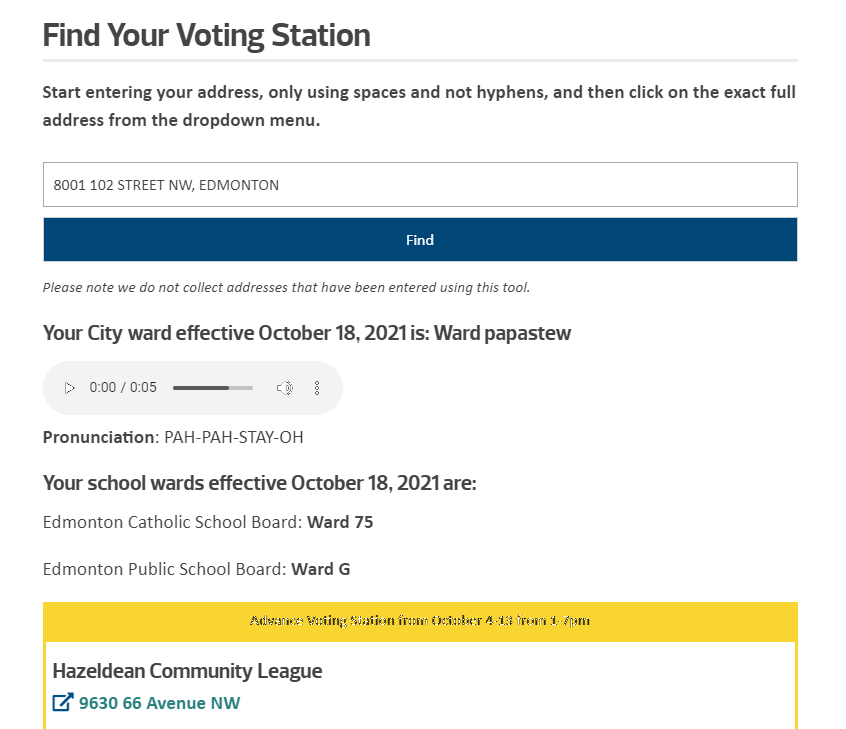Open the 9630 66 Avenue NW link
Screen dimensions: 846x729
pos(160,703)
